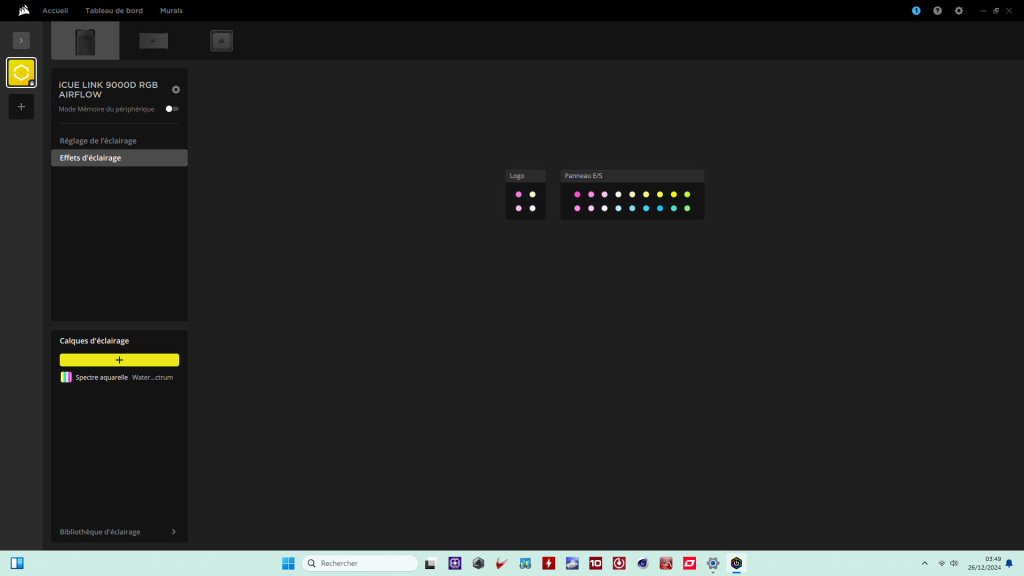Open the Accueil home menu
The width and height of the screenshot is (1024, 576).
coord(55,10)
